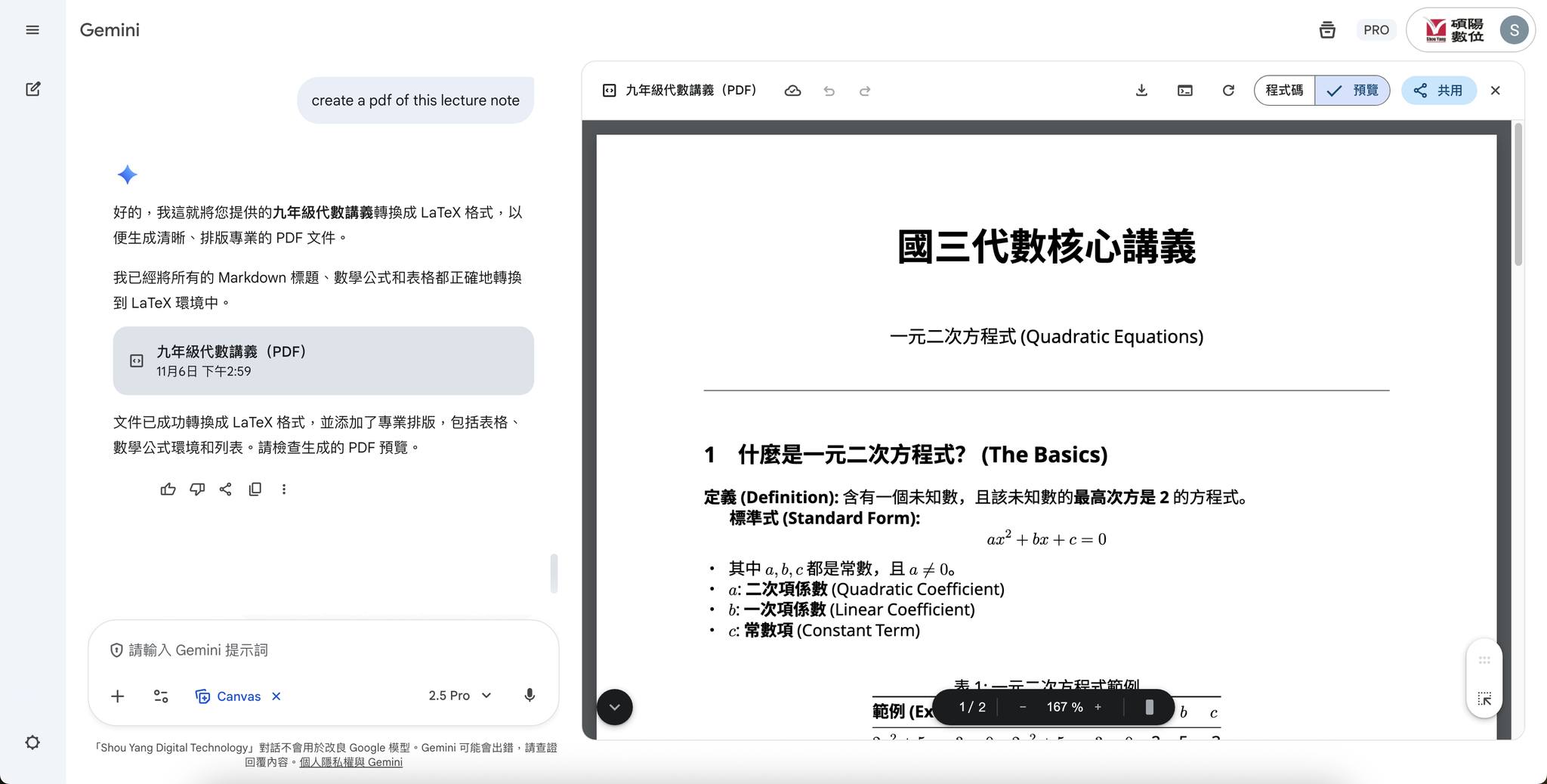Click the 共用 share button
The width and height of the screenshot is (1547, 784).
[x=1438, y=91]
